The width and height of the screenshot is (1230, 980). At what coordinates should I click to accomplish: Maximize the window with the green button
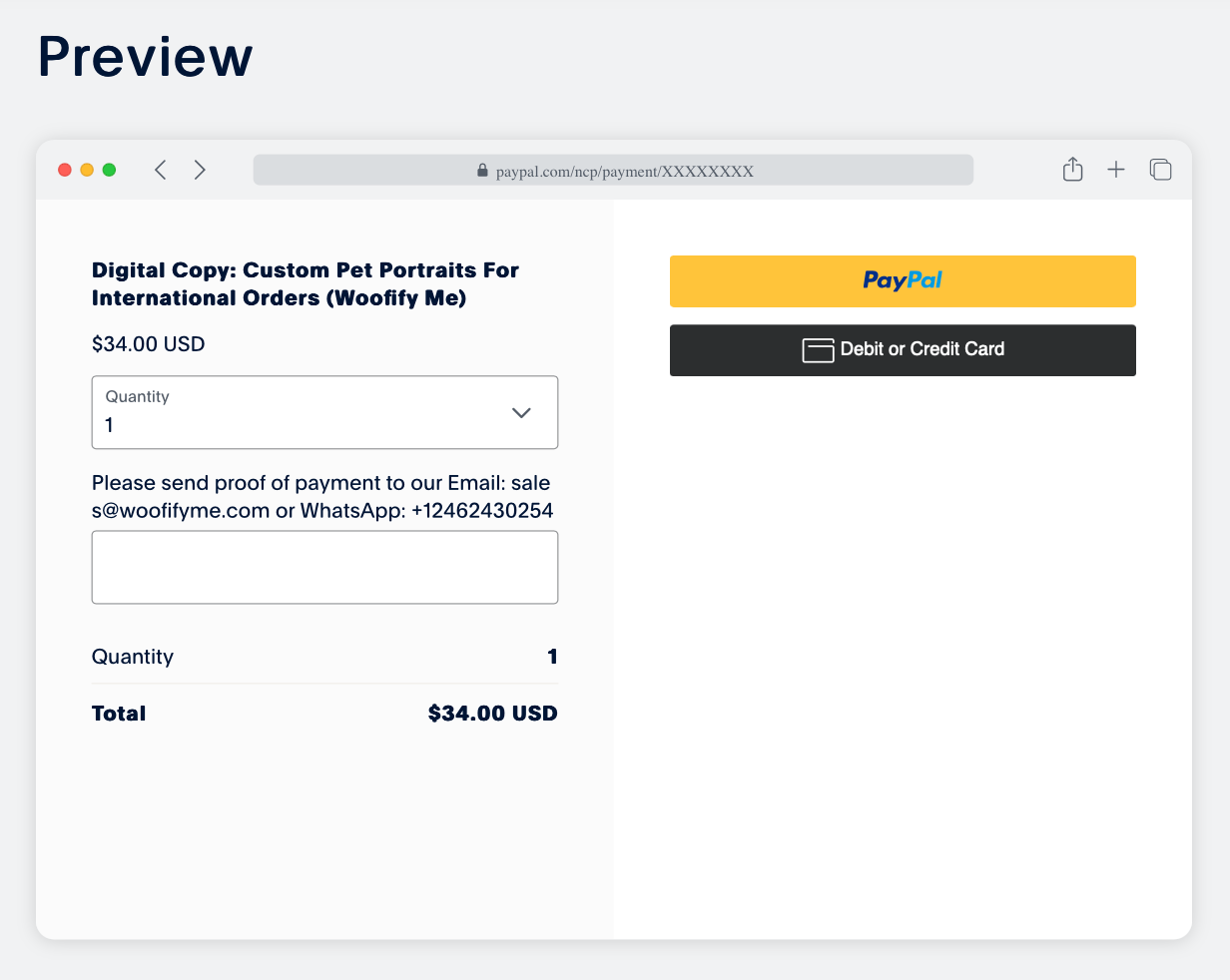coord(110,170)
